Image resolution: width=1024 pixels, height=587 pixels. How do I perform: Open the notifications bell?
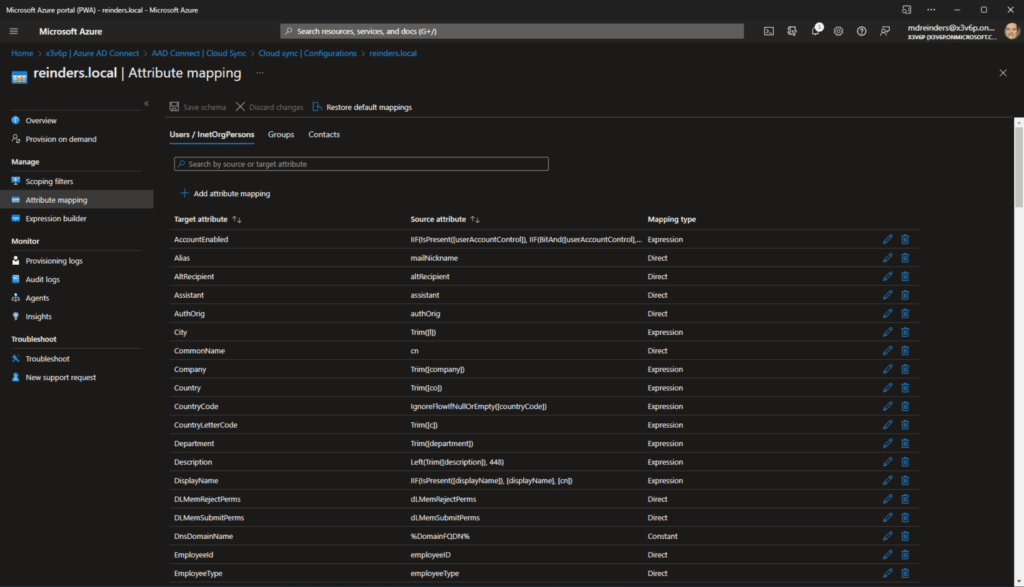tap(815, 31)
